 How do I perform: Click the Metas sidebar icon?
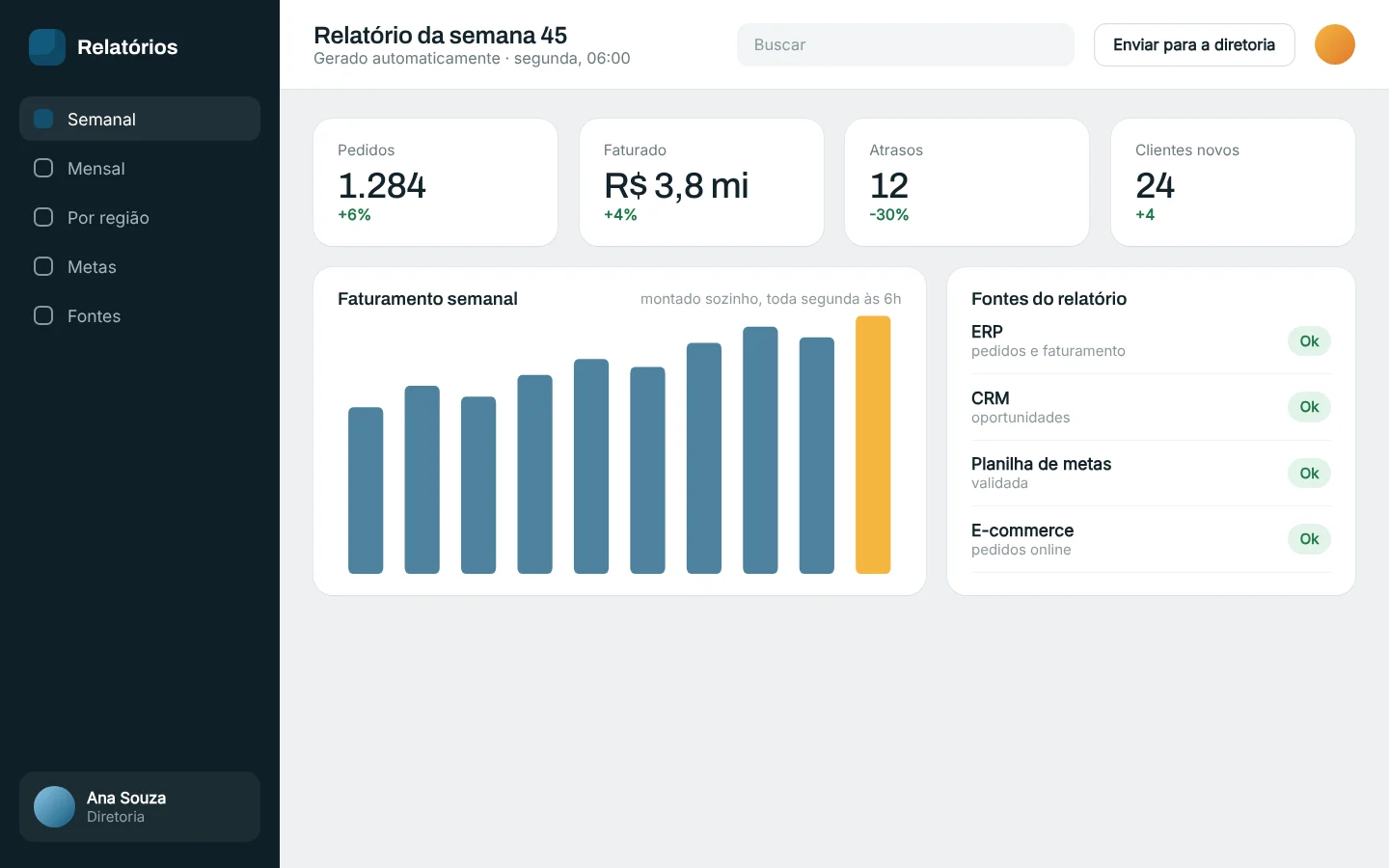[43, 266]
